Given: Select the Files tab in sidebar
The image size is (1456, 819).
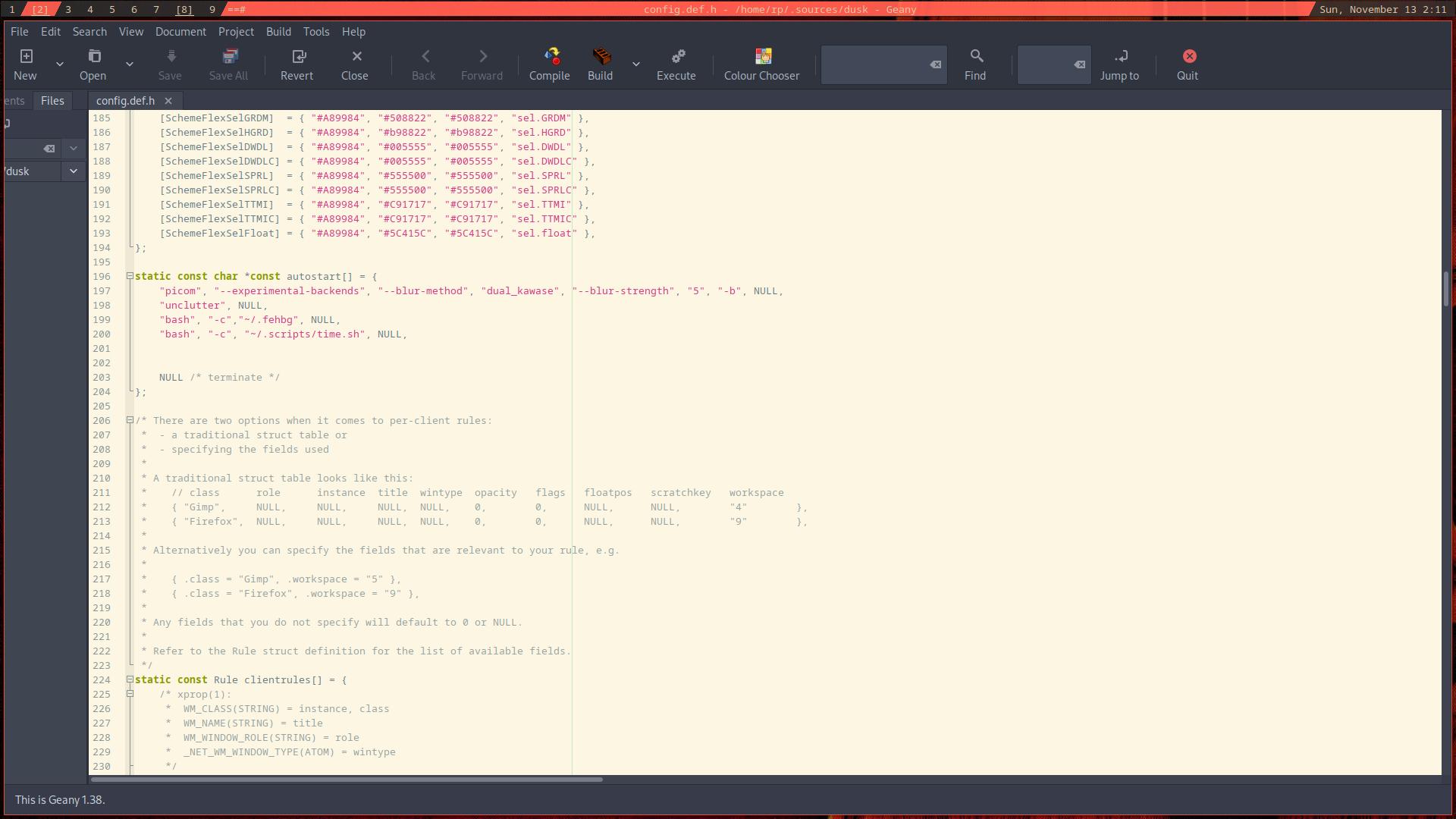Looking at the screenshot, I should tap(52, 100).
